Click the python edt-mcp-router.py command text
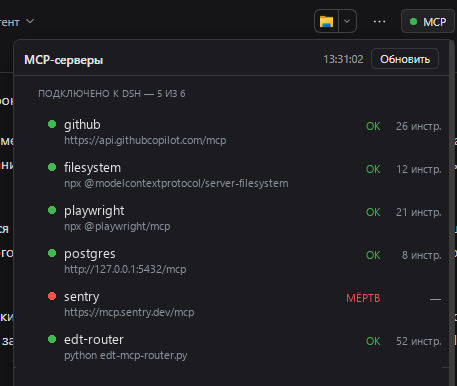The width and height of the screenshot is (457, 386). point(126,356)
